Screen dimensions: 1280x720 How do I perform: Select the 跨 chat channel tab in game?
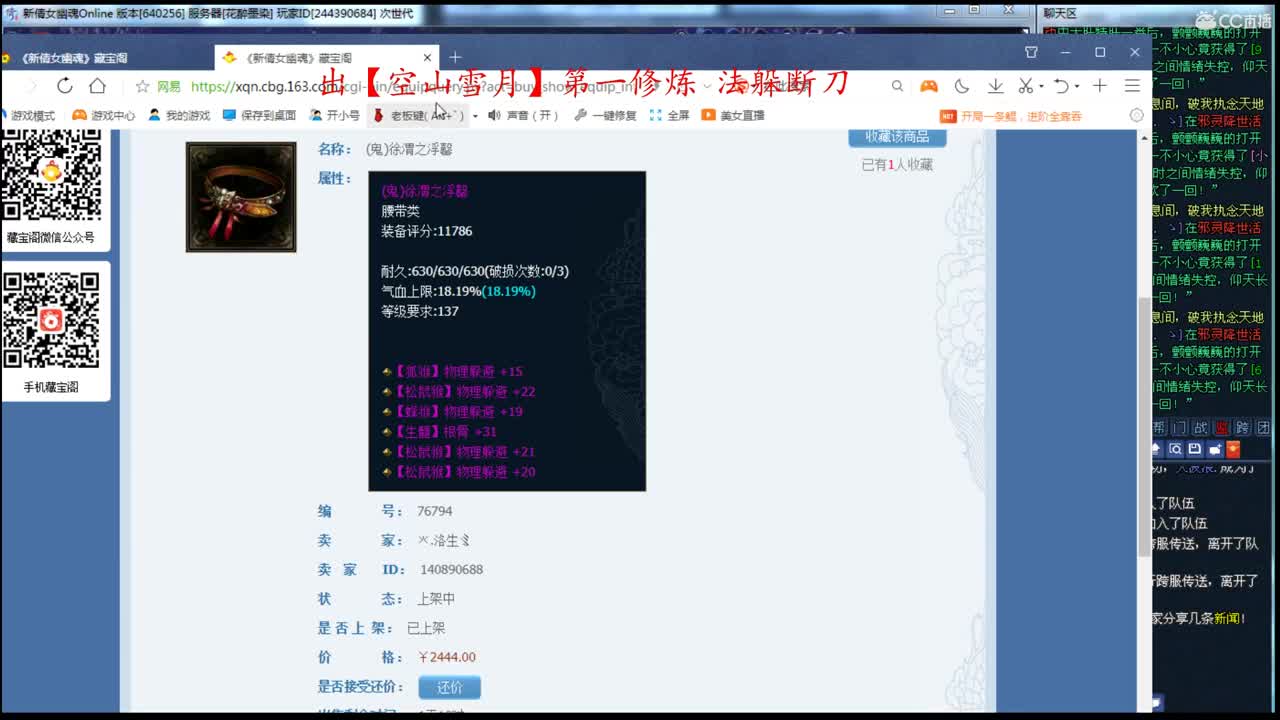point(1242,428)
